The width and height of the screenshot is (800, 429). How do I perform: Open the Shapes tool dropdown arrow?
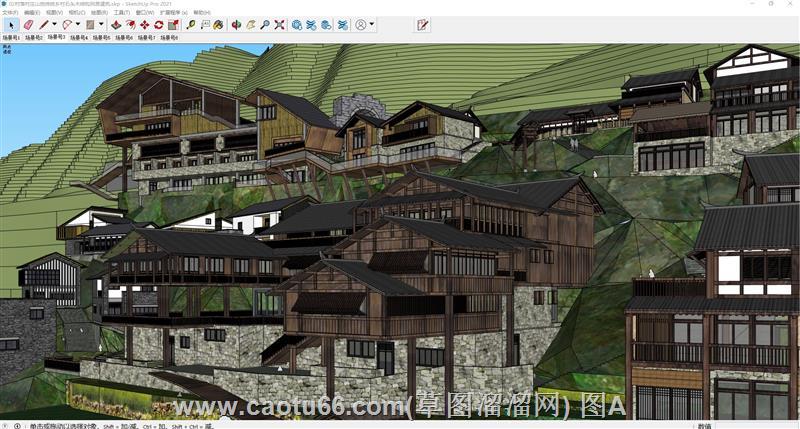101,24
